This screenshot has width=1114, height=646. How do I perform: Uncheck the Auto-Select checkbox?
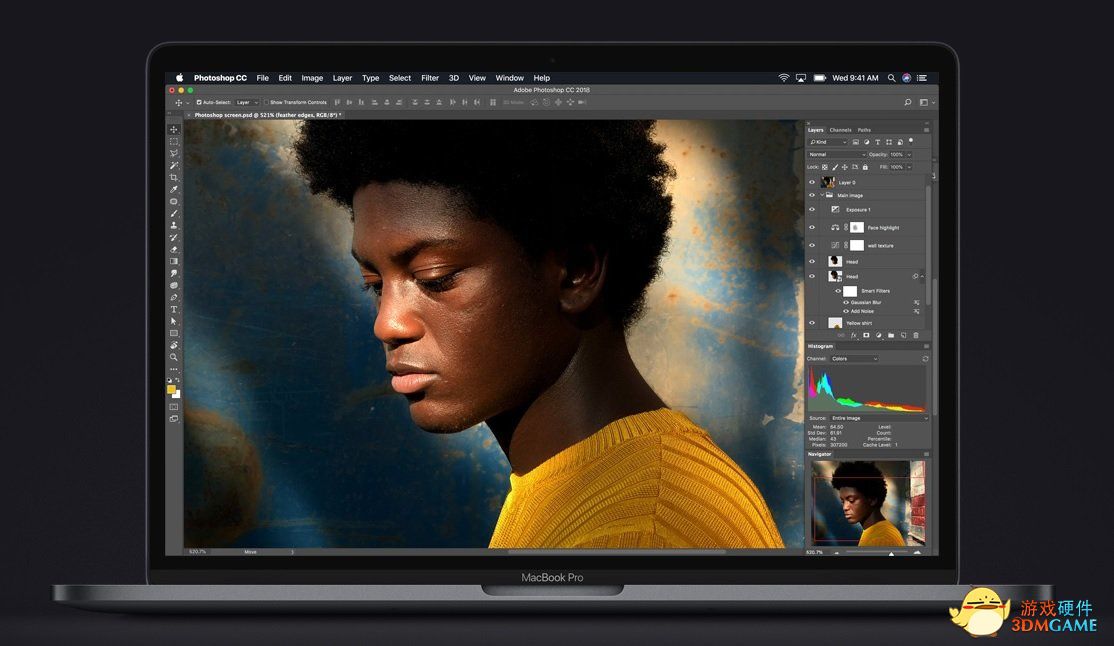(x=199, y=102)
